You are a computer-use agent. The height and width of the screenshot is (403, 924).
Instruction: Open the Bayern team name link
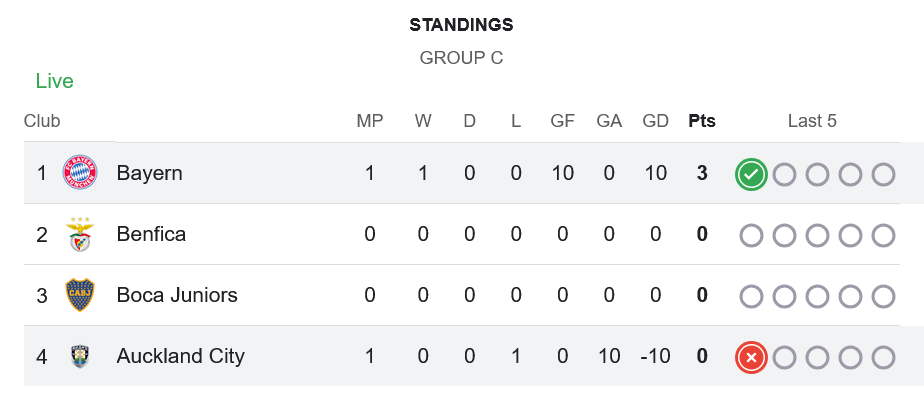click(149, 173)
